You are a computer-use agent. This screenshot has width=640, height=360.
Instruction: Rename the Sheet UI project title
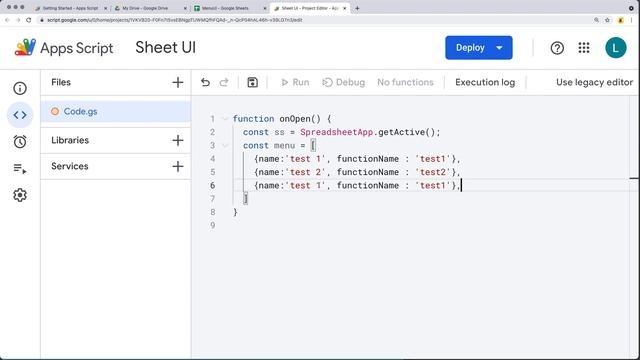(165, 48)
